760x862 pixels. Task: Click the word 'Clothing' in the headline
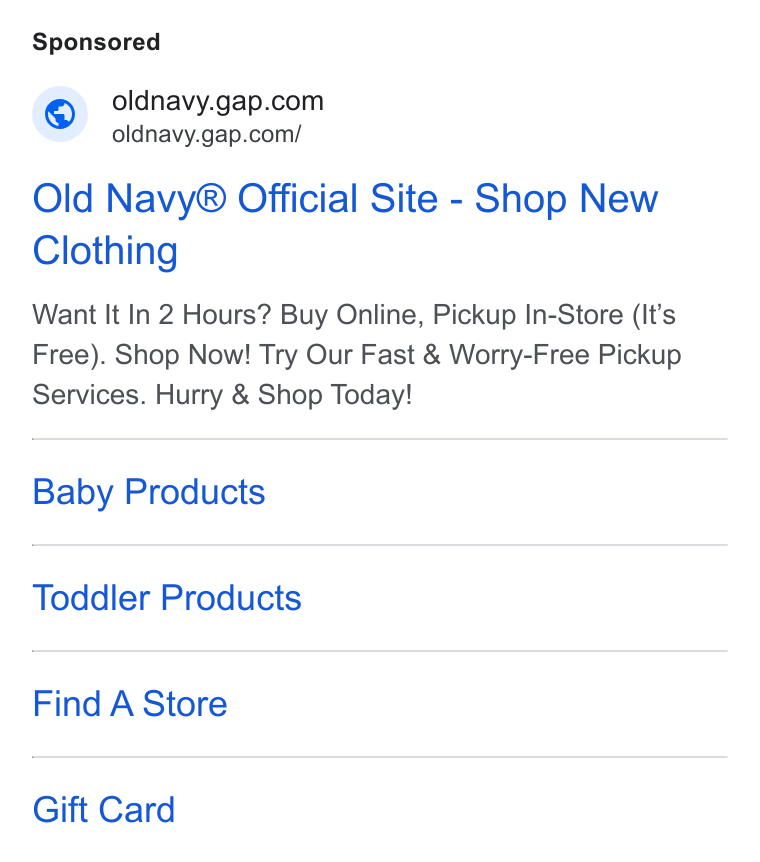105,251
